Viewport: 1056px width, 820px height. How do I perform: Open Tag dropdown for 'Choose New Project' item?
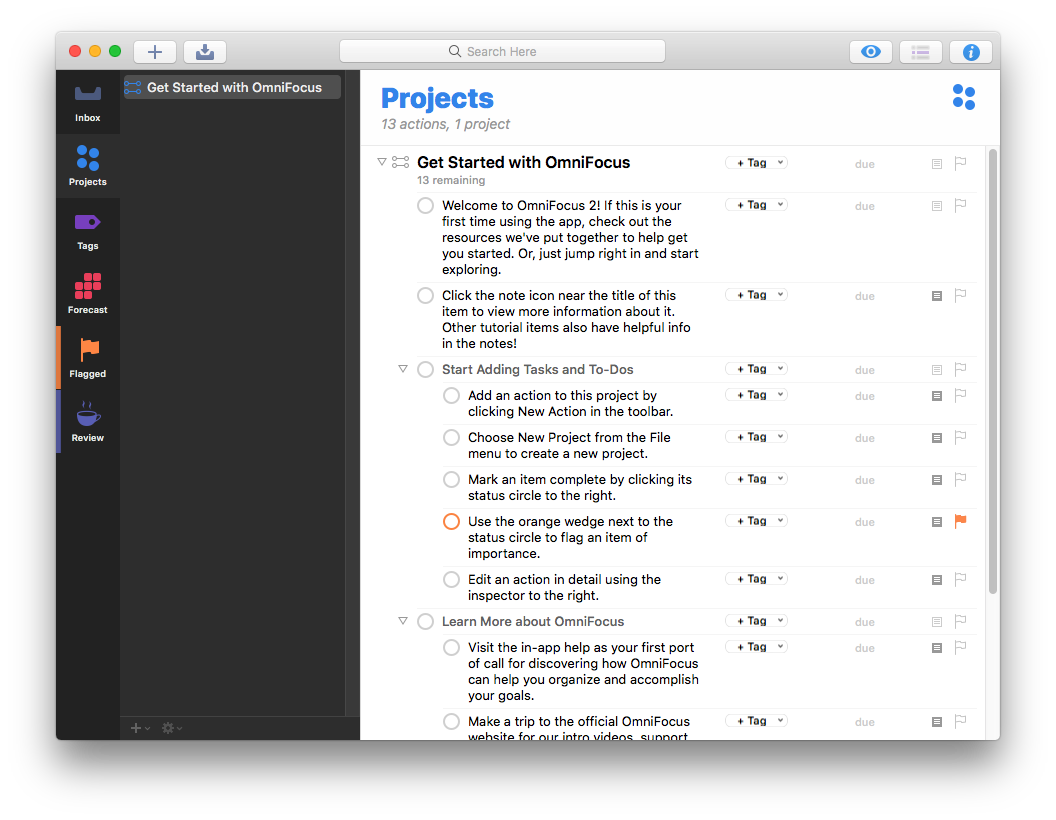(756, 437)
